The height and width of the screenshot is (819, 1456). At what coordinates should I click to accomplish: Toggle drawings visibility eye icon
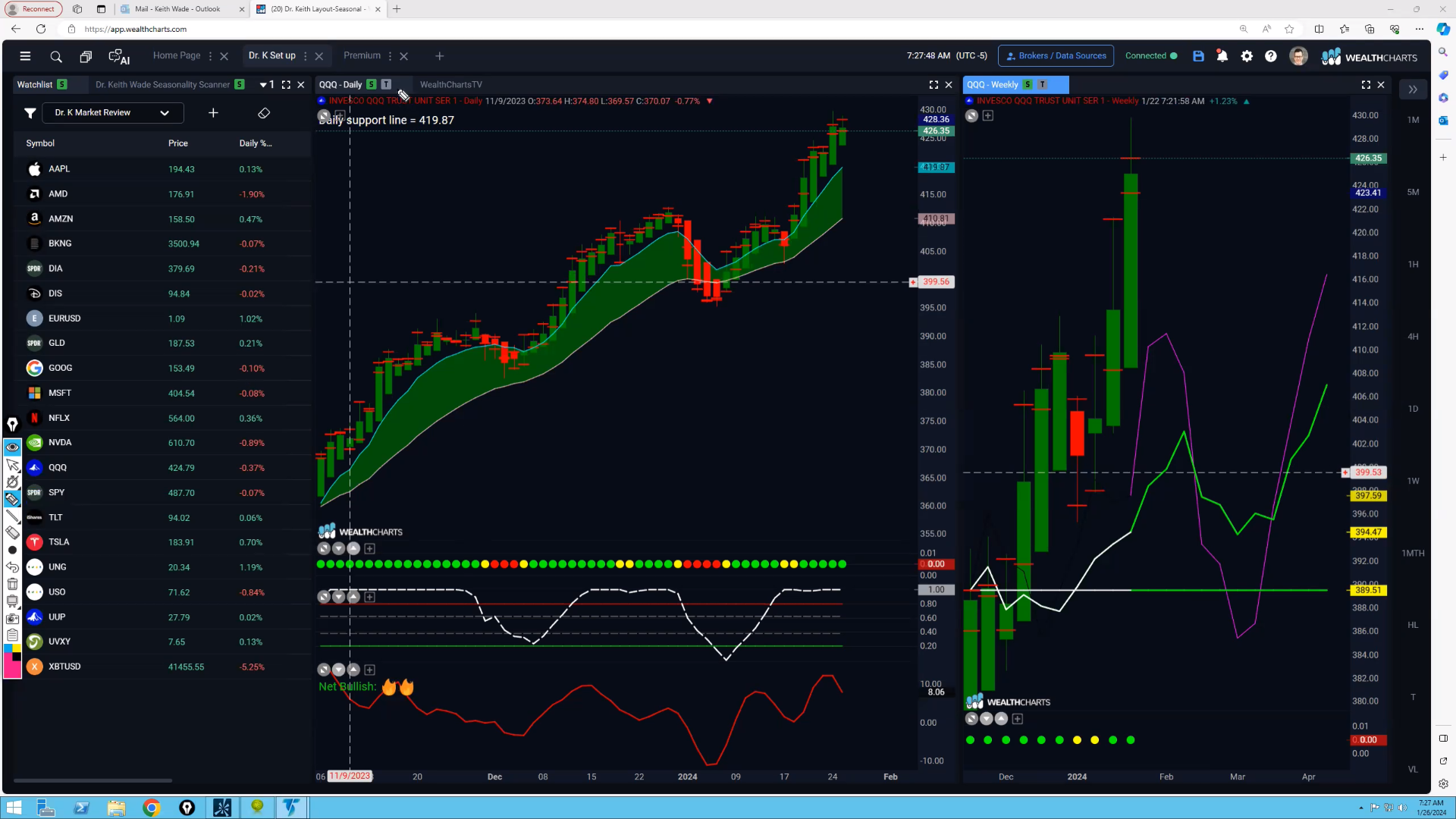click(12, 447)
